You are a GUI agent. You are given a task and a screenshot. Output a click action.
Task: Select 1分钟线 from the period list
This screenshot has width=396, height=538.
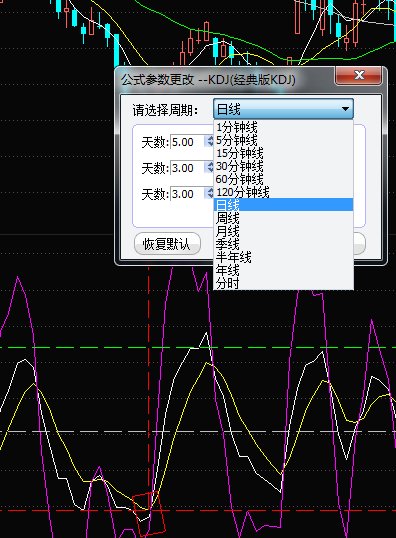pyautogui.click(x=283, y=127)
